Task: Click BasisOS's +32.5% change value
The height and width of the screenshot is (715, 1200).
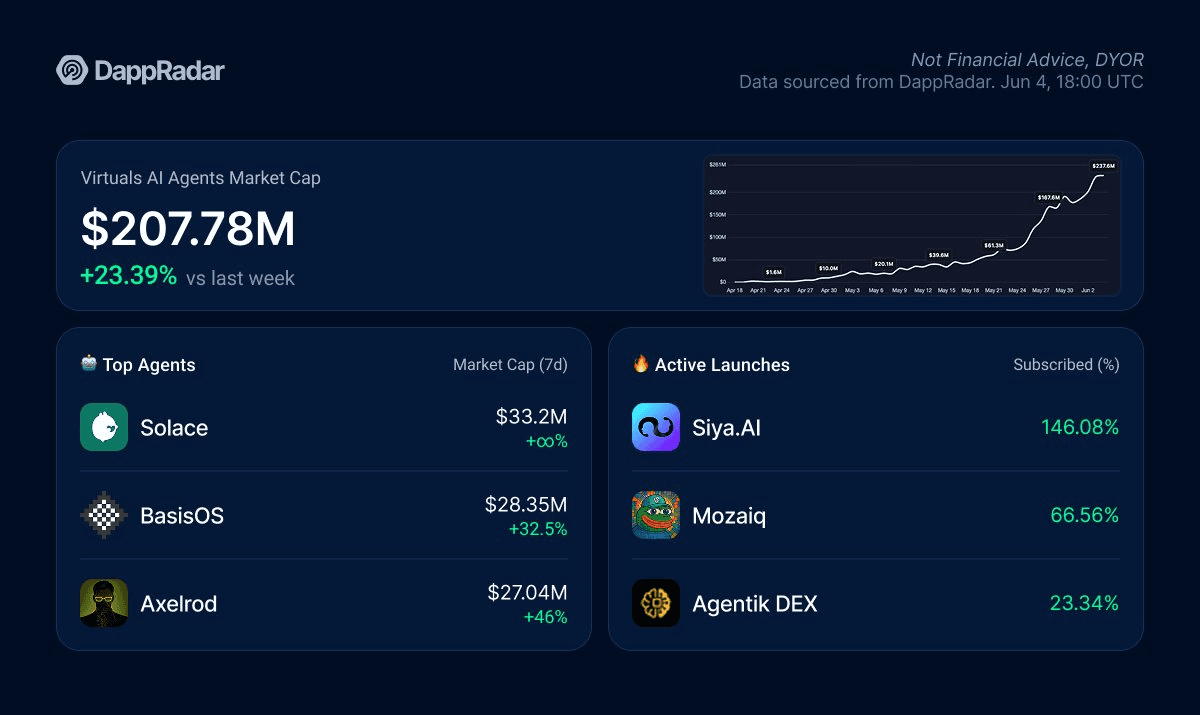Action: [x=538, y=529]
